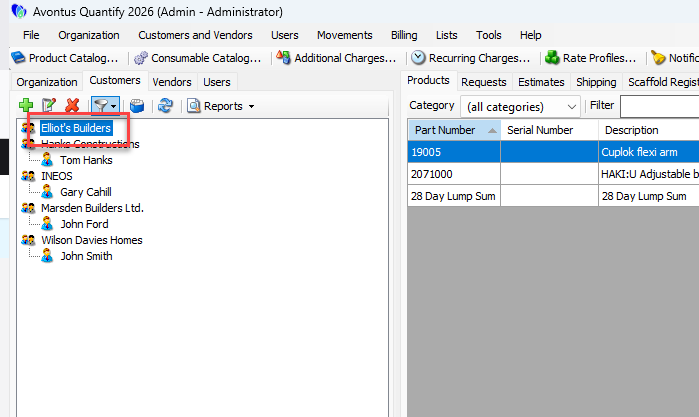
Task: Click the green plus Add customer icon
Action: click(26, 106)
